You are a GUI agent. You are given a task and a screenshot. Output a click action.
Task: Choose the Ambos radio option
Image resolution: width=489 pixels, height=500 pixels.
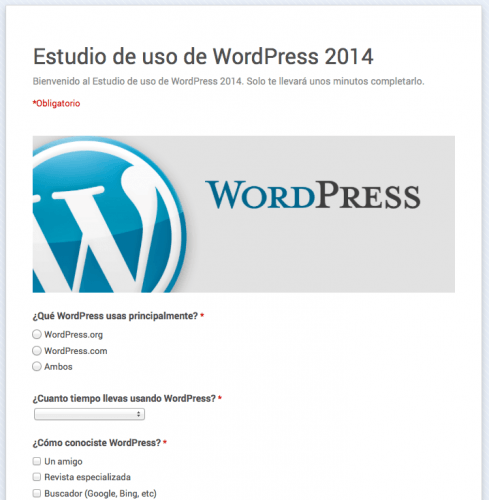point(37,366)
